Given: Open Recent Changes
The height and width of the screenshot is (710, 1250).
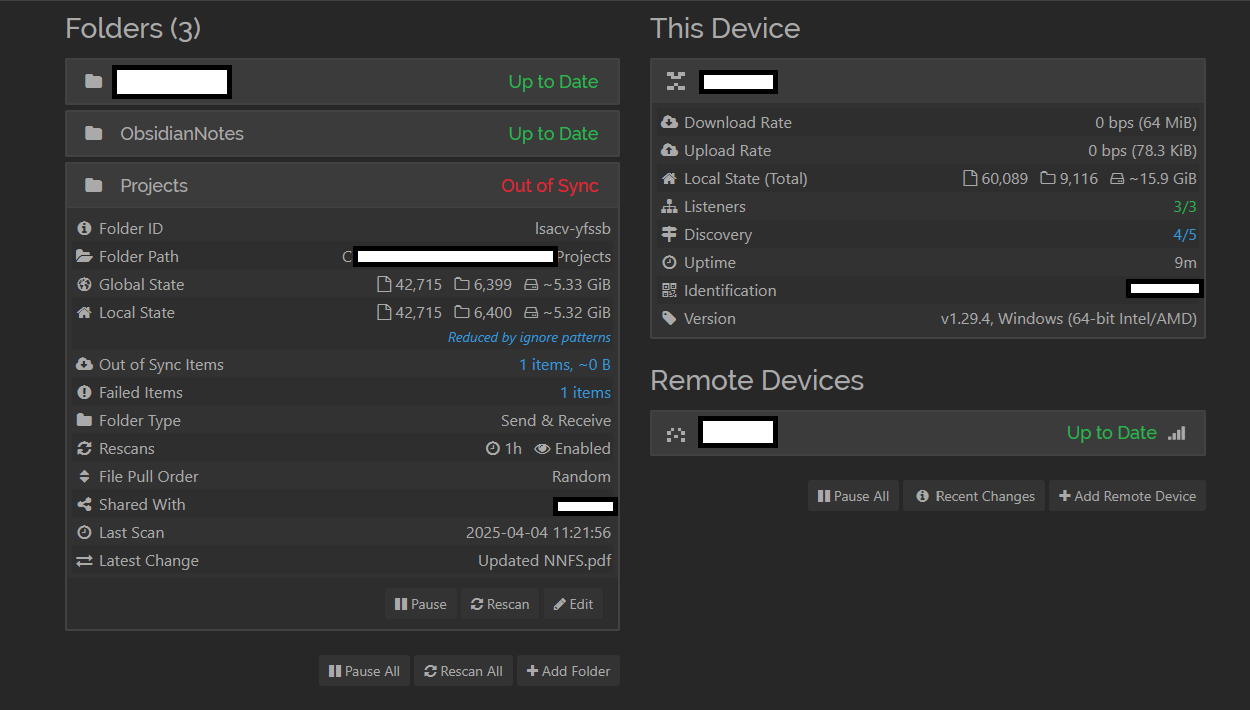Looking at the screenshot, I should [974, 496].
